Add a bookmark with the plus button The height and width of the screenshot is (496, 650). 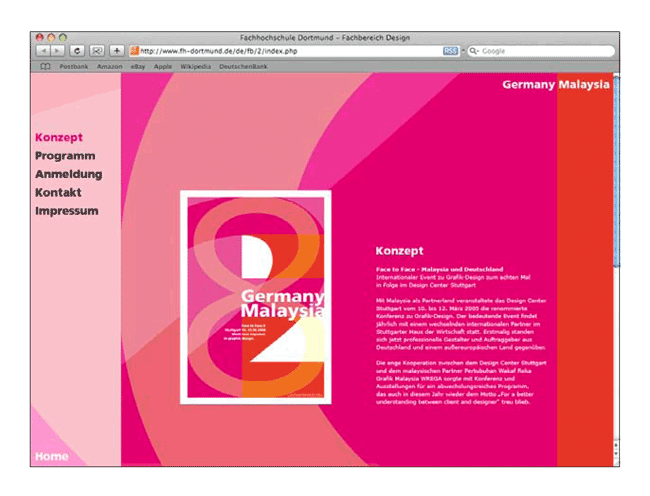tap(117, 51)
